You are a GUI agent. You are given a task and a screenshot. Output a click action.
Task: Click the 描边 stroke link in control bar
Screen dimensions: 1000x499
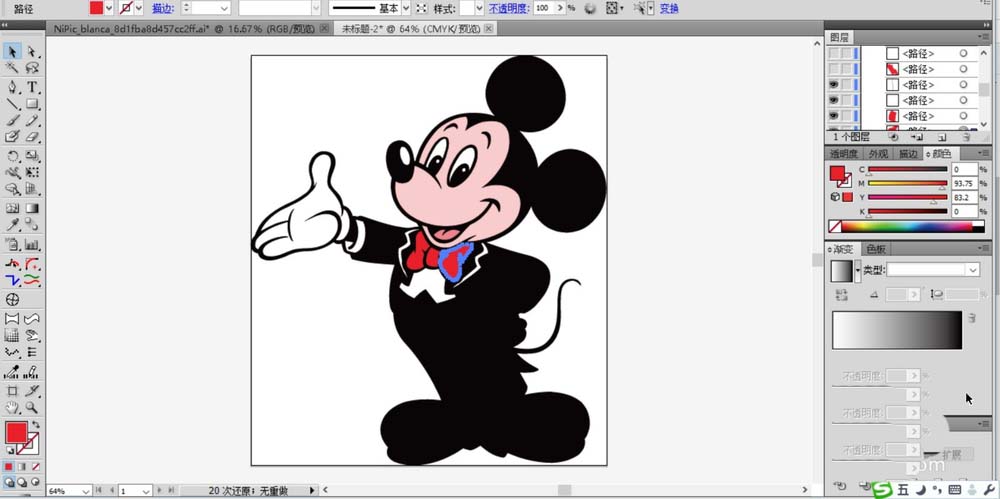pos(163,8)
